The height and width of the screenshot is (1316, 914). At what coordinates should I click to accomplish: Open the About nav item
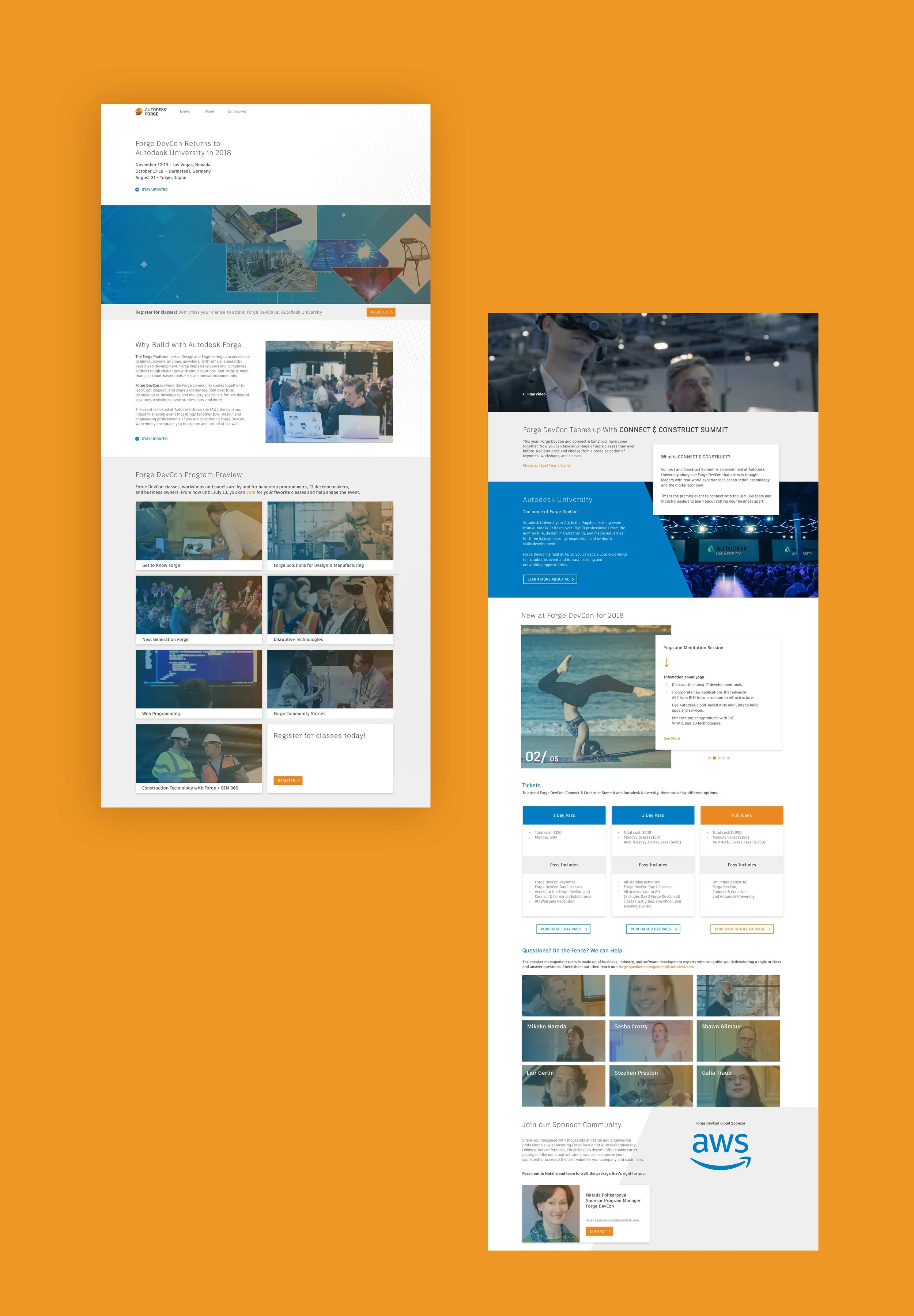point(209,111)
